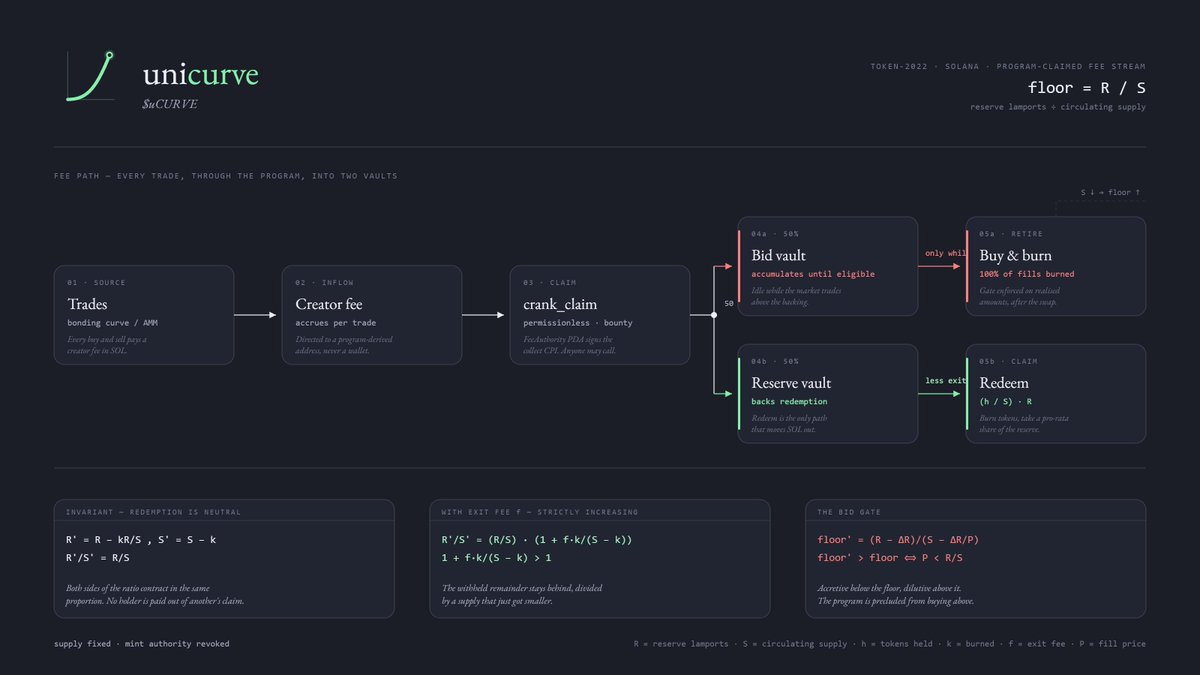Click the "Buy & burn" card title
The width and height of the screenshot is (1200, 675).
pyautogui.click(x=1015, y=255)
